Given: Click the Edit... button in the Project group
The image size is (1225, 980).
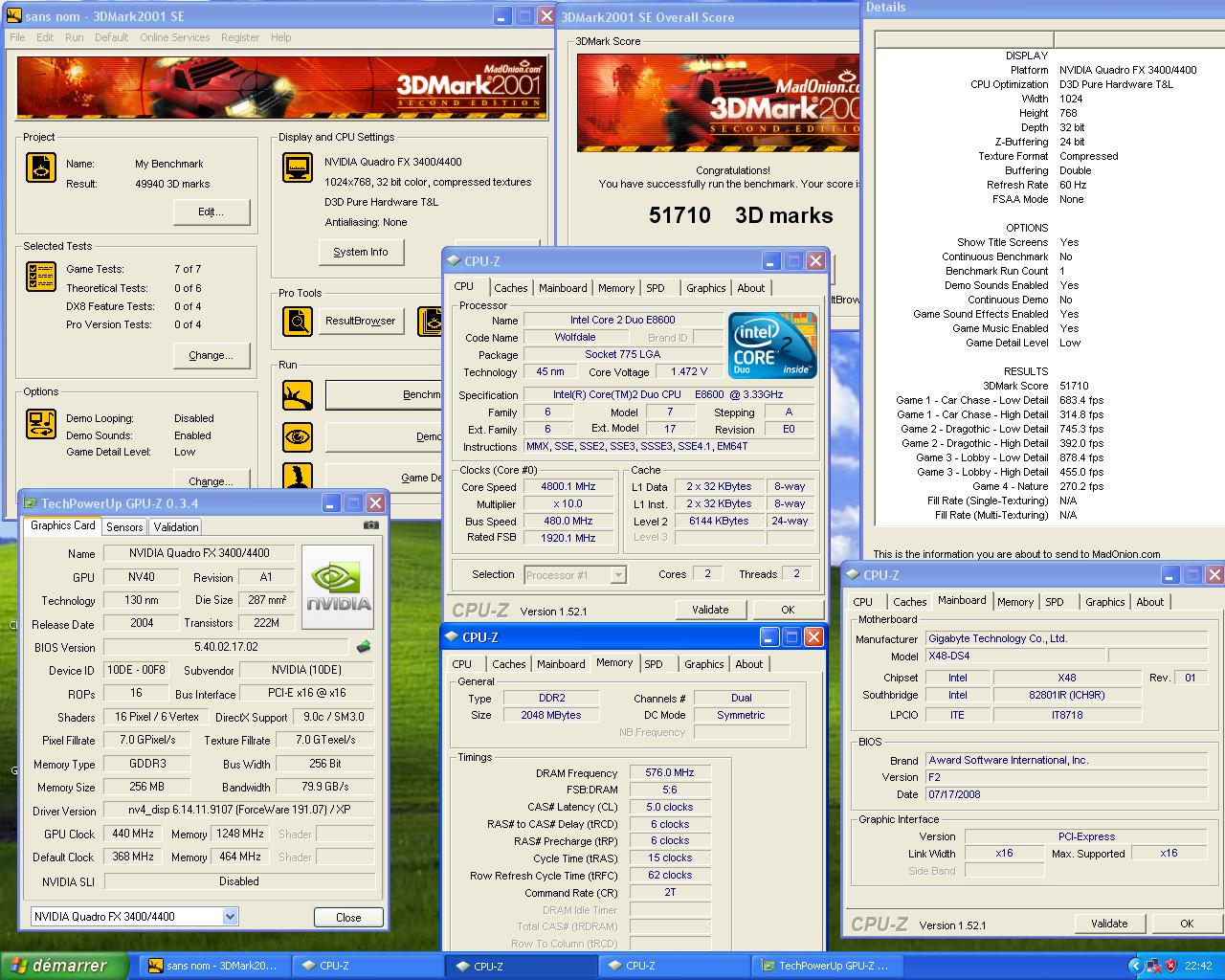Looking at the screenshot, I should point(211,212).
